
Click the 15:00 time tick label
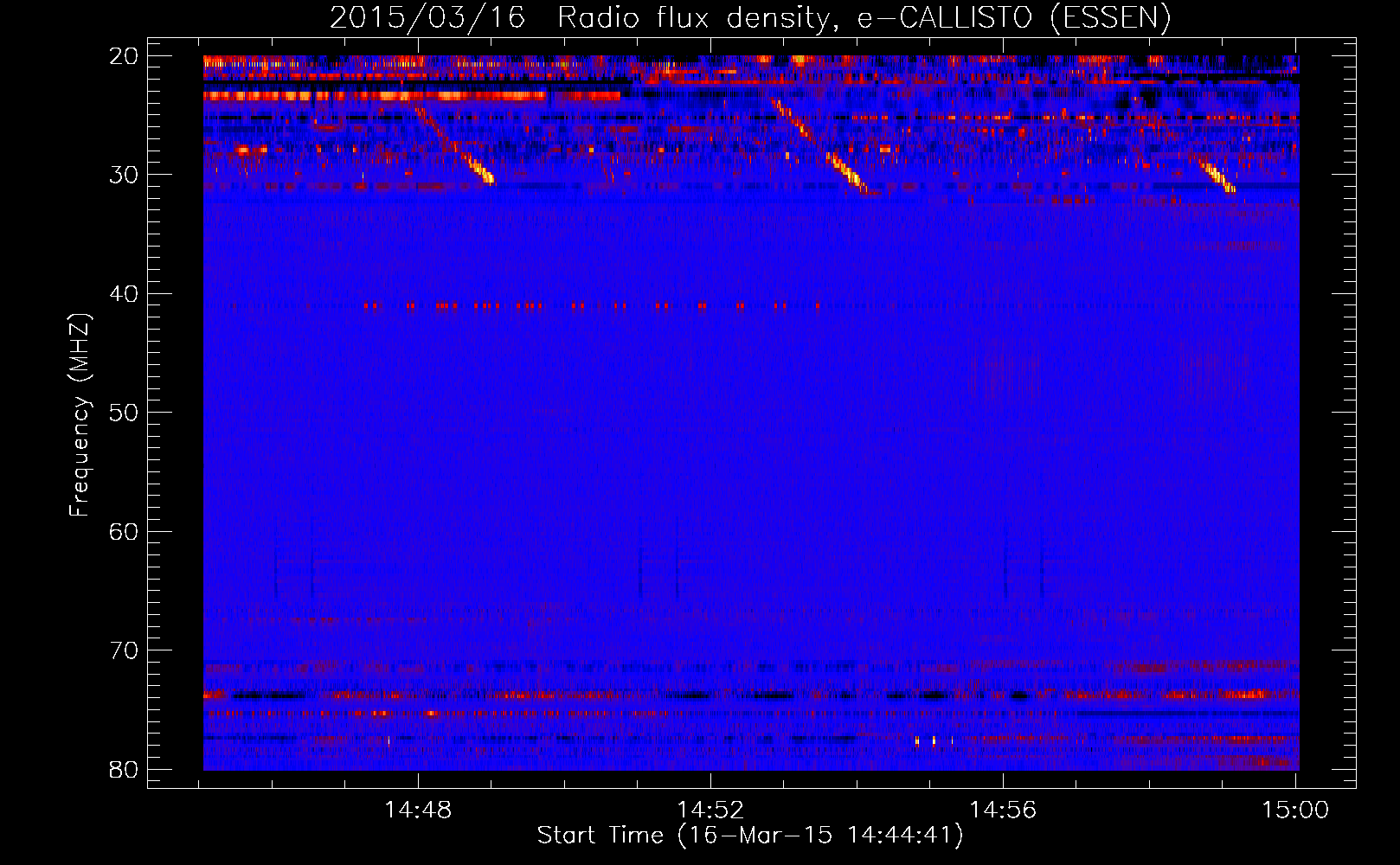click(x=1295, y=810)
